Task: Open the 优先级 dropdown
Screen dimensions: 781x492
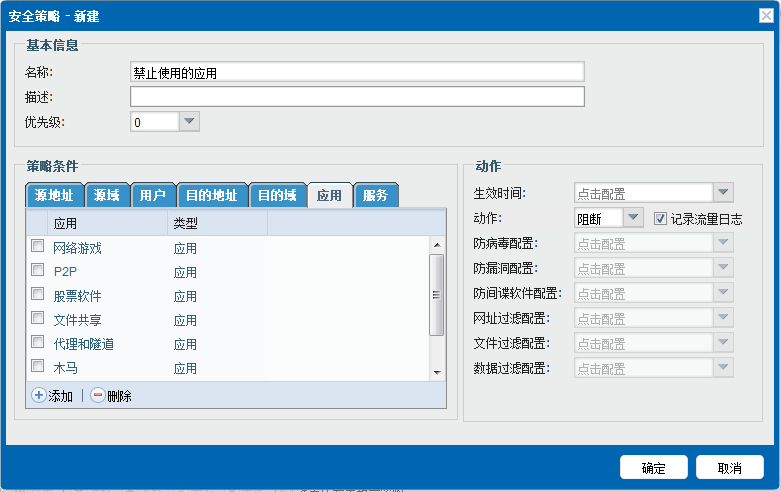Action: 189,121
